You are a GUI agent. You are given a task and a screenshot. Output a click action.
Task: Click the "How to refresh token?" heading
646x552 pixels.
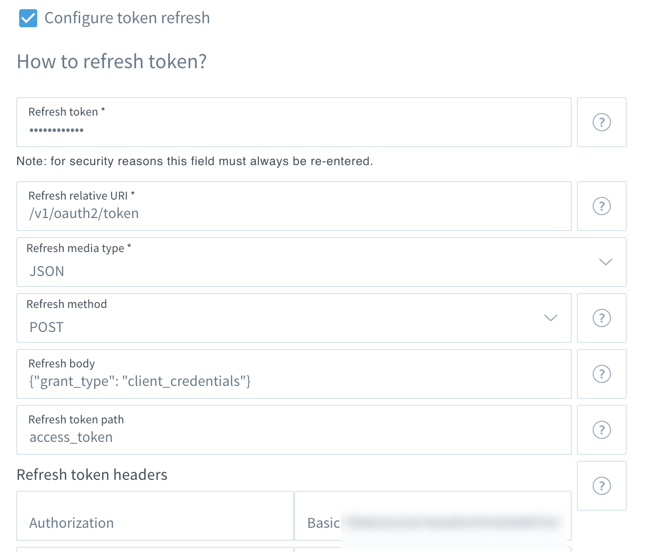tap(112, 61)
